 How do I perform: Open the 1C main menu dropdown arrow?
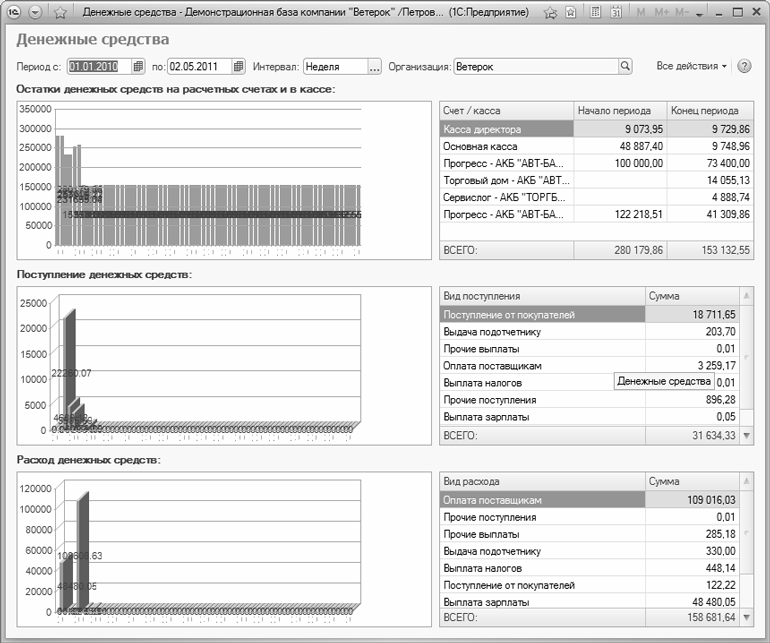pos(36,13)
